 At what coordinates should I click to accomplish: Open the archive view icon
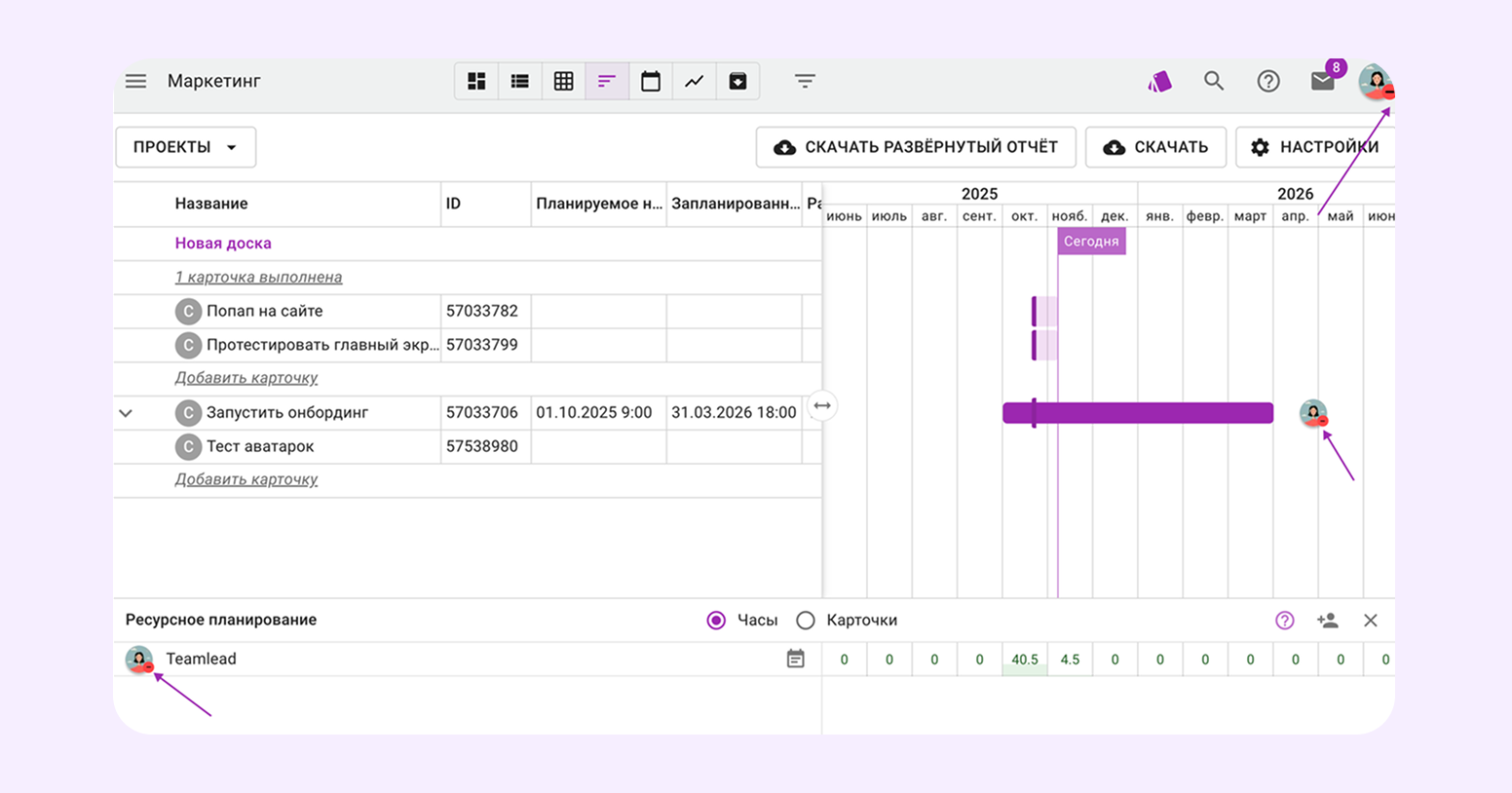(x=737, y=81)
